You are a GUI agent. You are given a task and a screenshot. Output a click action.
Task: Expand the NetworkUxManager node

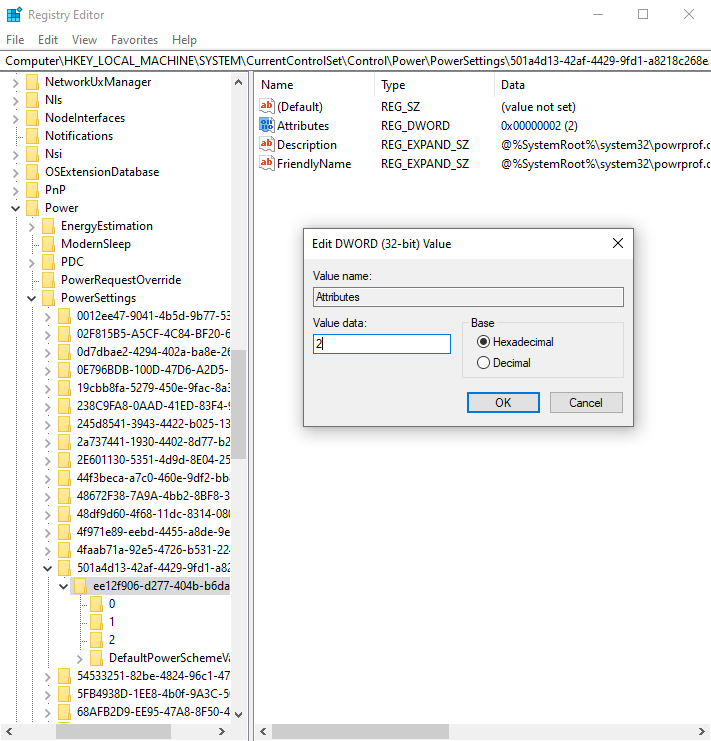click(x=16, y=83)
